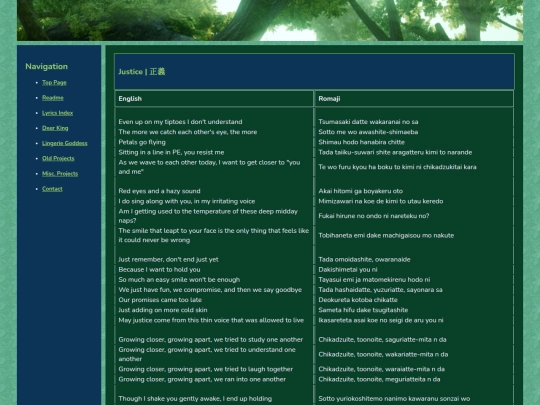
Task: Click the Contact link
Action: (52, 189)
